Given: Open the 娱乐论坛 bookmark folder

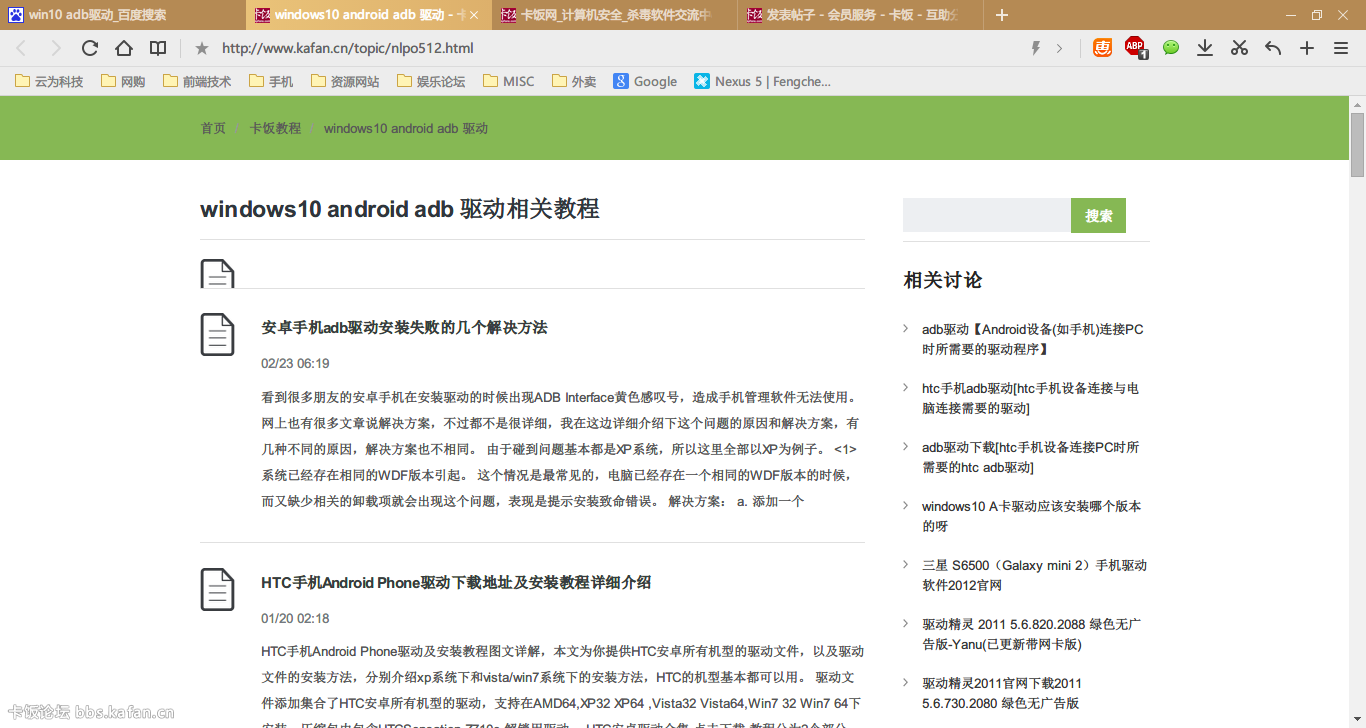Looking at the screenshot, I should coord(431,82).
